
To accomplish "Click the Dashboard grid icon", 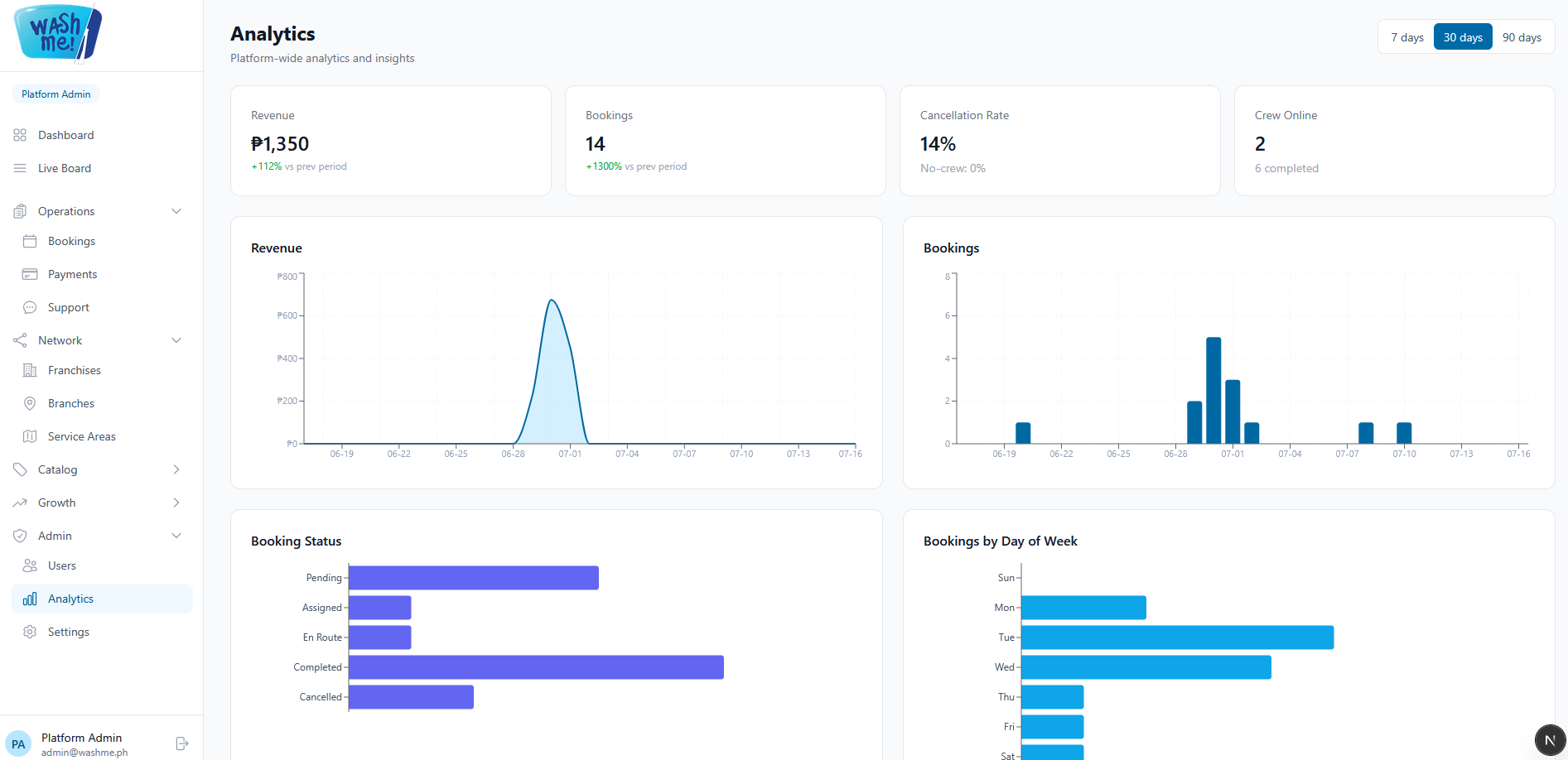I will pos(20,135).
